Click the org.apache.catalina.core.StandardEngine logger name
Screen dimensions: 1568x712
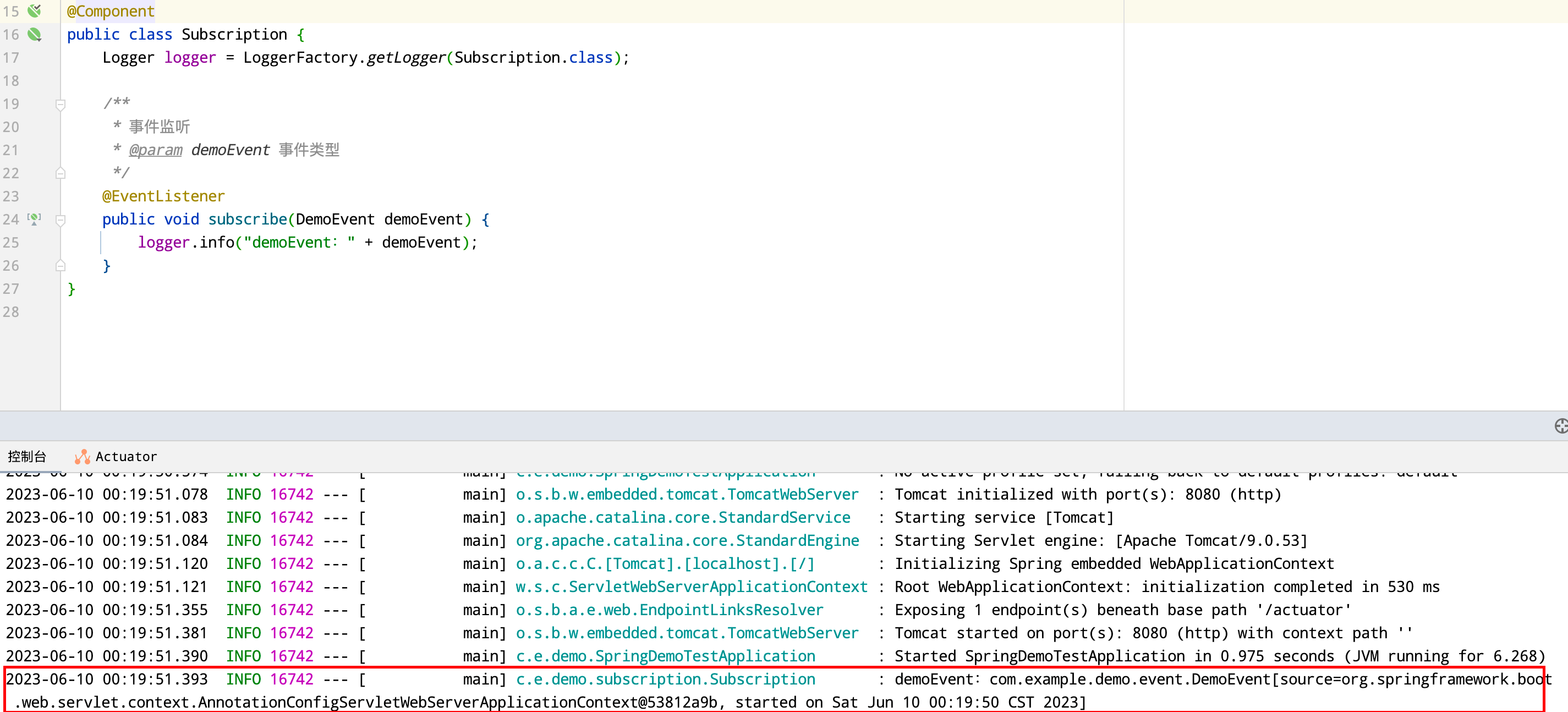tap(687, 540)
